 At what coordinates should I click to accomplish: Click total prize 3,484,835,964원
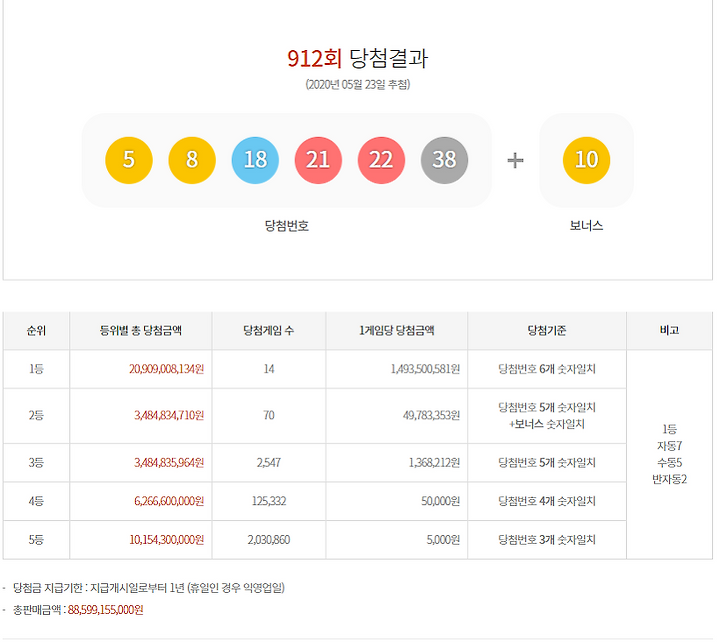[169, 463]
